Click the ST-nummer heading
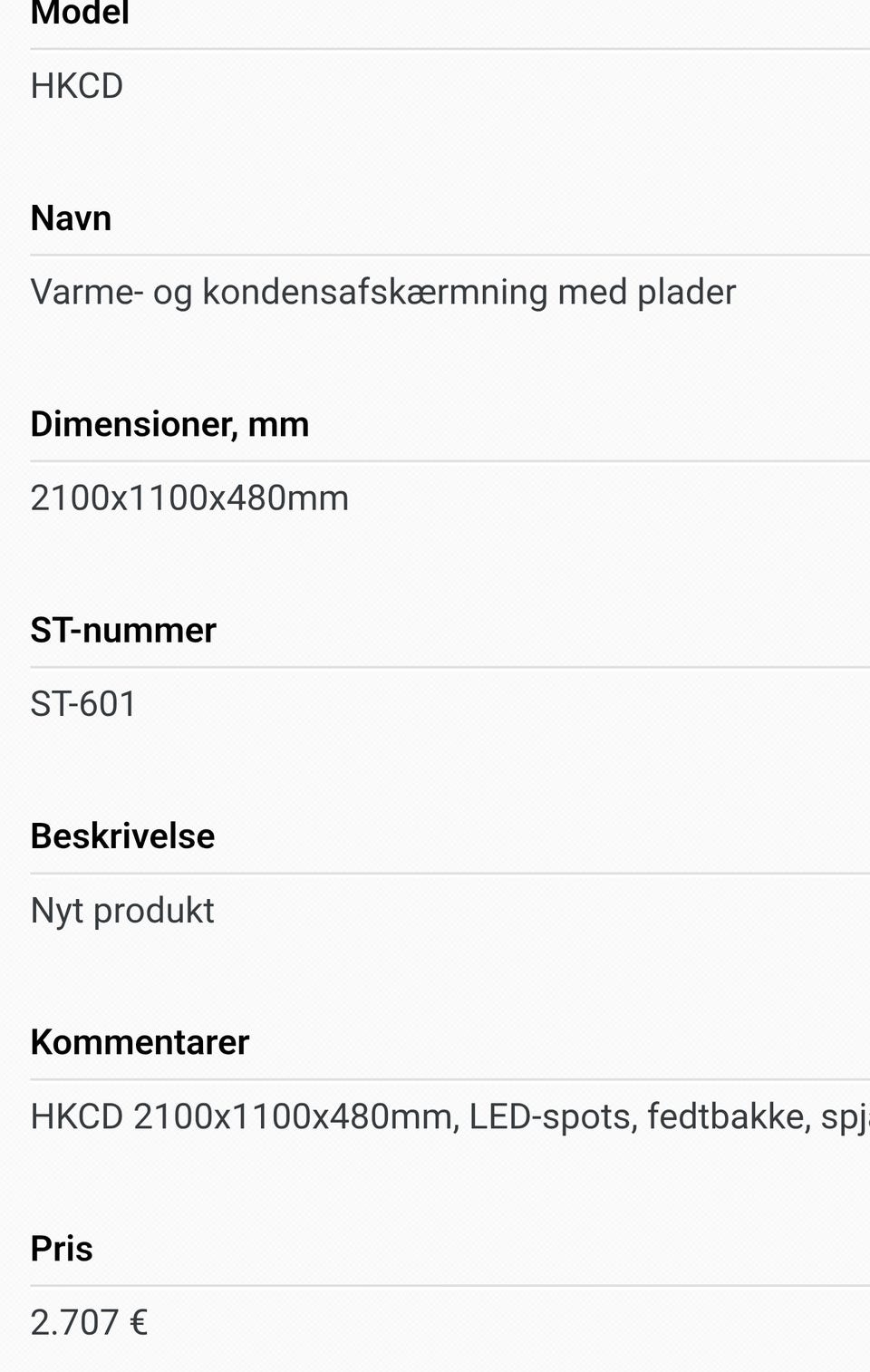 (123, 630)
